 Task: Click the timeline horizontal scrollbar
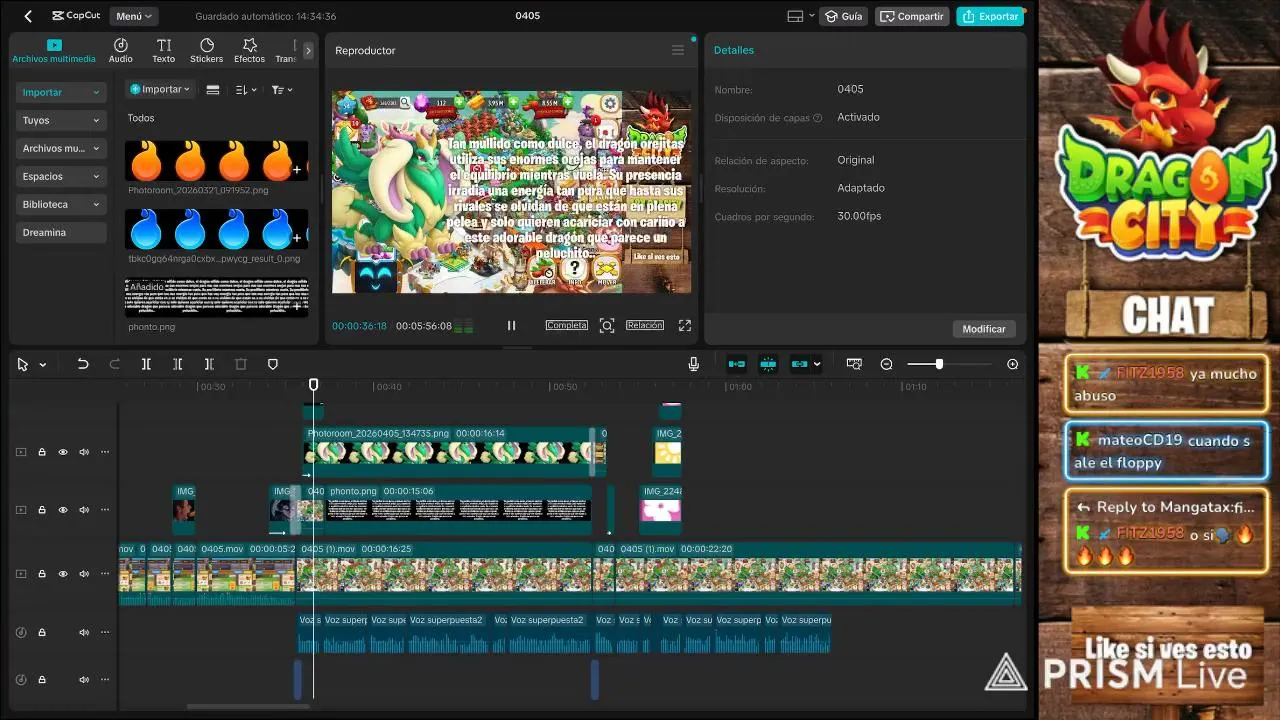(x=249, y=707)
